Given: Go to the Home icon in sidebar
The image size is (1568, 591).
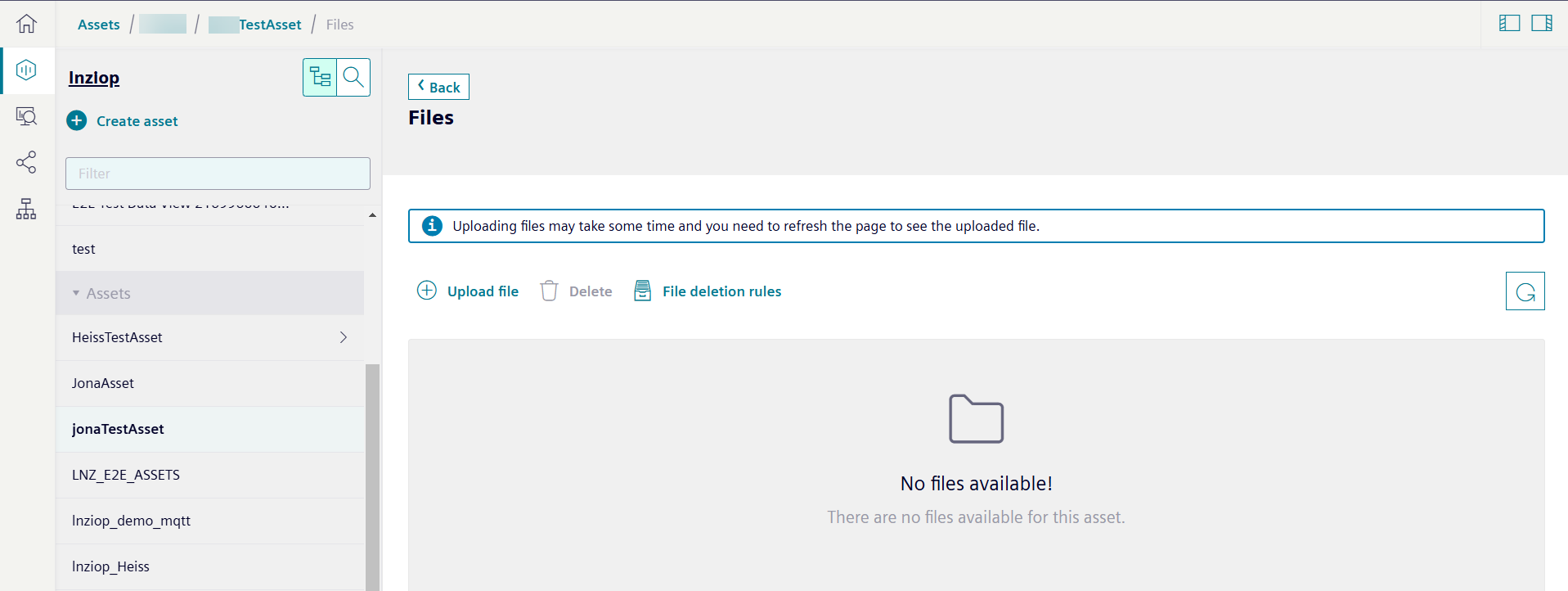Looking at the screenshot, I should click(26, 24).
